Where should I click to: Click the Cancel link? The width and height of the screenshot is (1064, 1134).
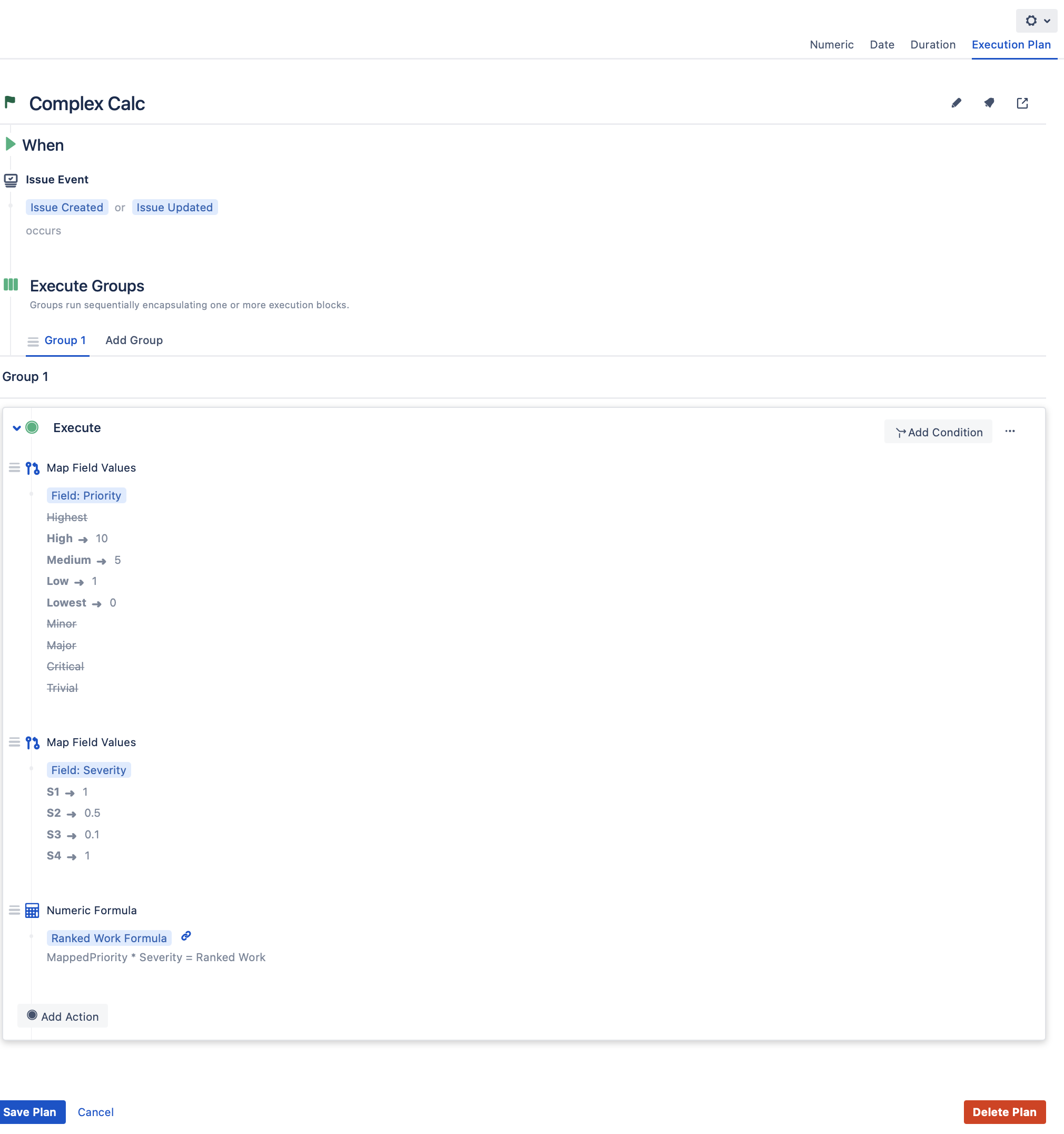click(96, 1112)
